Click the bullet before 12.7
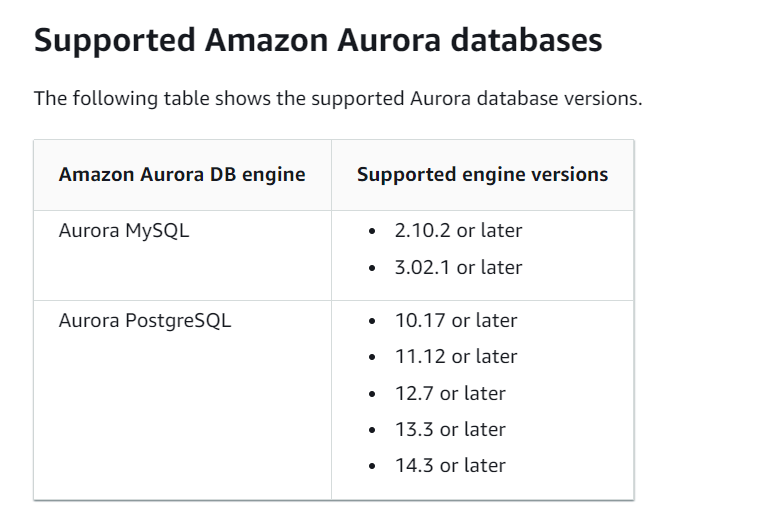The width and height of the screenshot is (776, 531). pyautogui.click(x=372, y=394)
